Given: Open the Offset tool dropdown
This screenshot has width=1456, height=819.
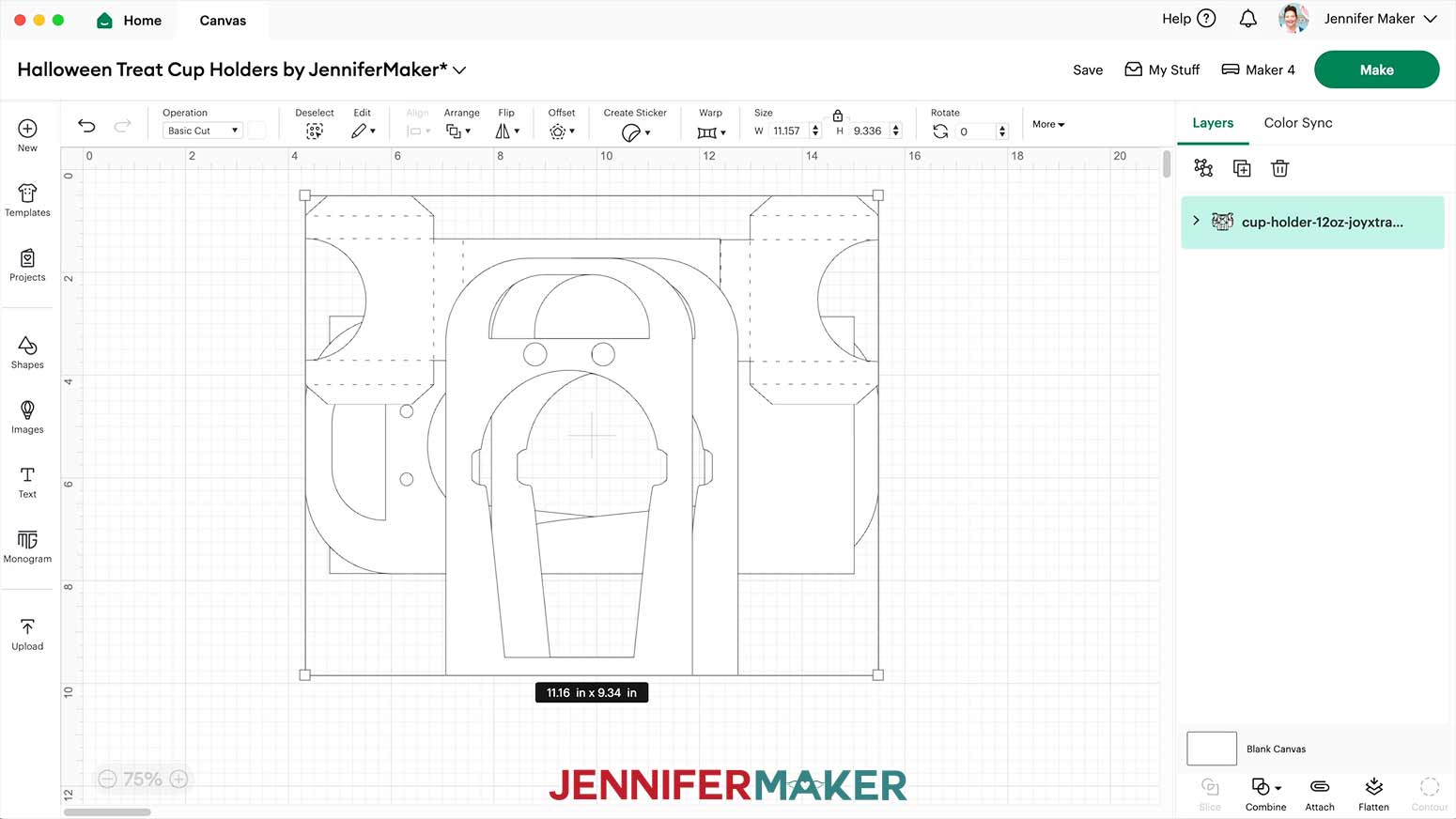Looking at the screenshot, I should click(x=562, y=131).
